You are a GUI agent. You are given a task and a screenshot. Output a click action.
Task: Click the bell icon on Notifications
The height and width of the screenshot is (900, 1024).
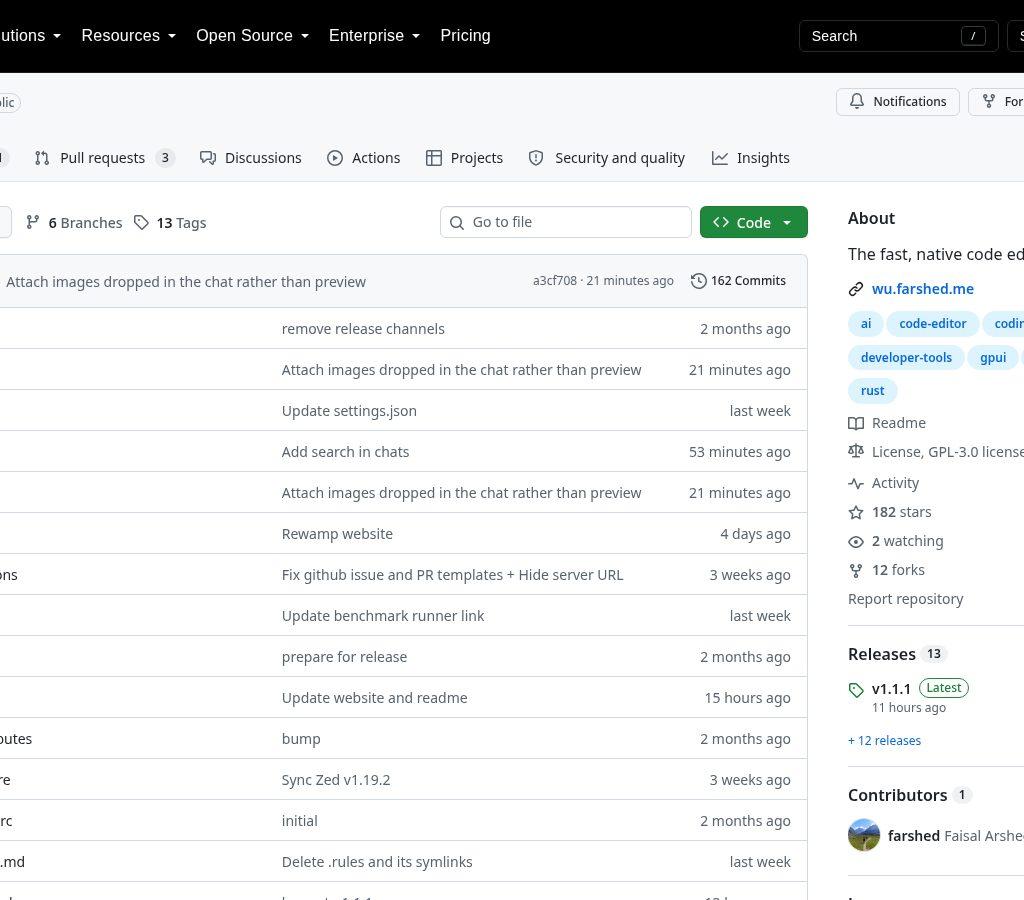pos(857,101)
